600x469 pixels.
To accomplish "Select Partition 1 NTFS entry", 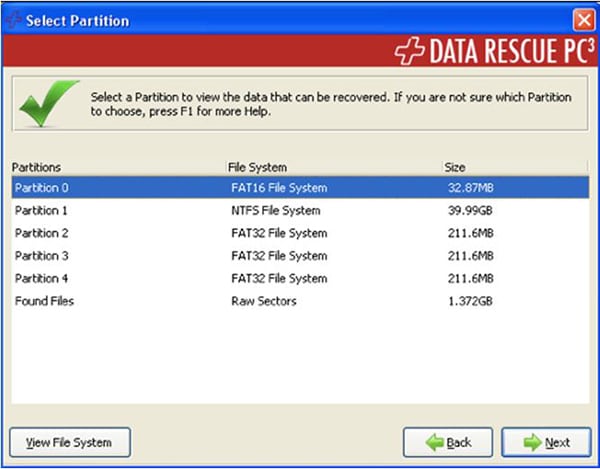I will tap(300, 210).
